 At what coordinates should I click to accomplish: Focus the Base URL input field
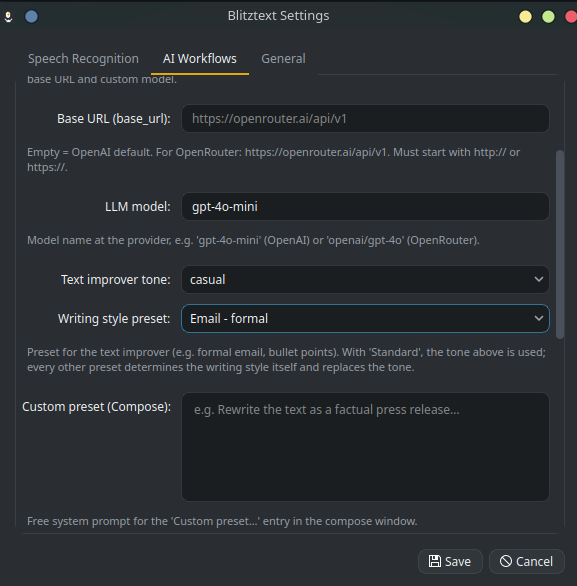point(365,118)
